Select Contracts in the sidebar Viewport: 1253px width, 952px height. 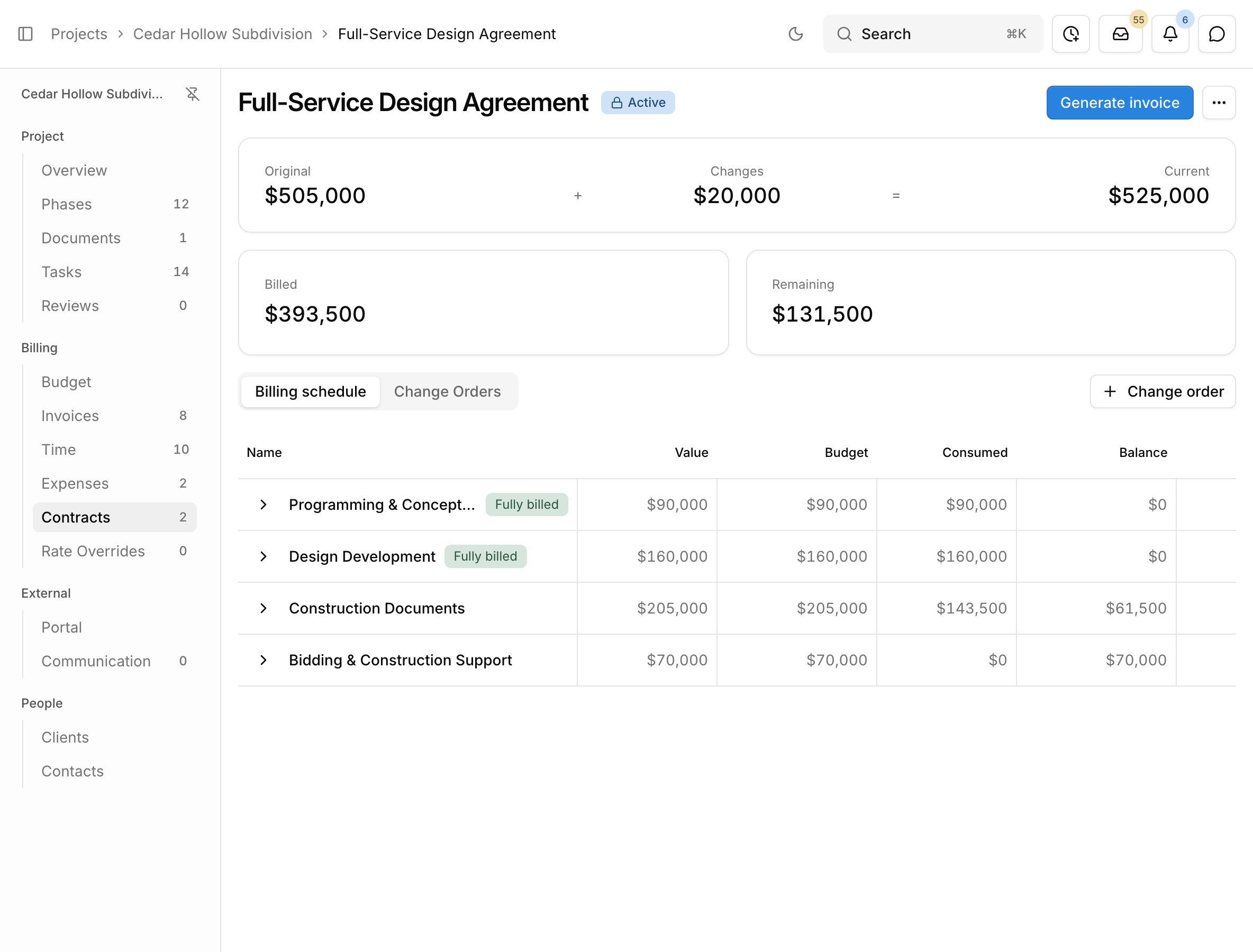114,517
